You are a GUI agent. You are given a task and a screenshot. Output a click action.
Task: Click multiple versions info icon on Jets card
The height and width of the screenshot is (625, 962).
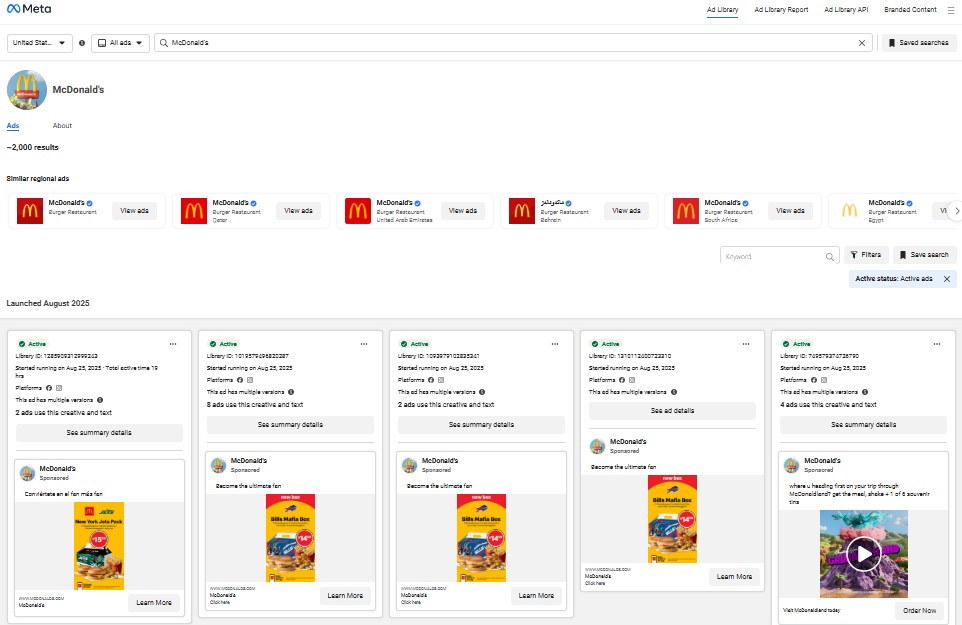(x=100, y=400)
